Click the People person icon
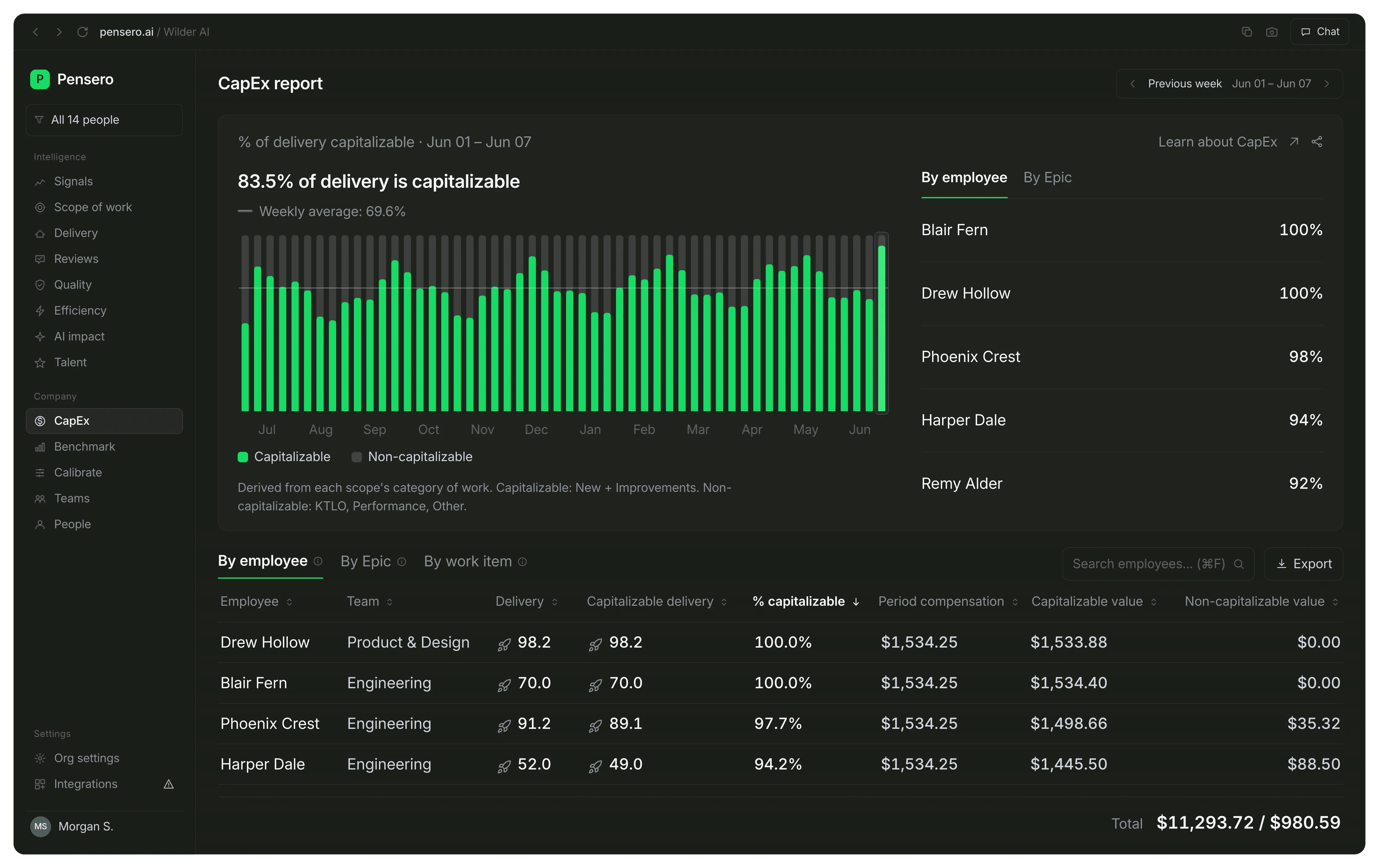Image resolution: width=1379 pixels, height=868 pixels. pos(40,524)
